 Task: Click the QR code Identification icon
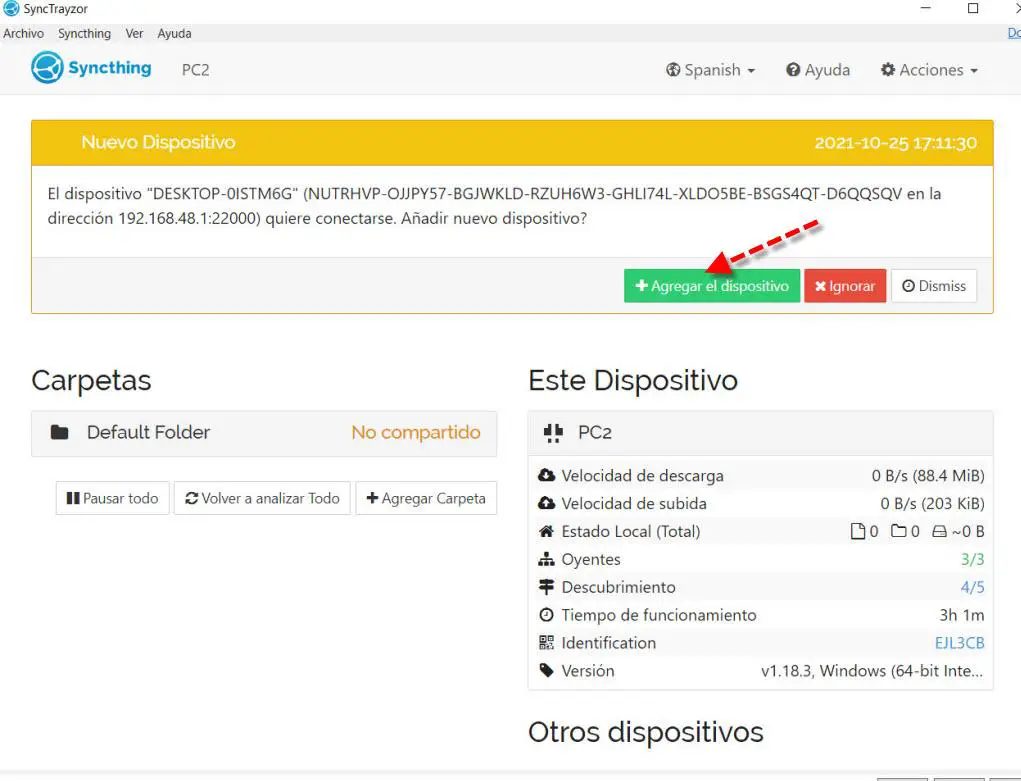[546, 643]
